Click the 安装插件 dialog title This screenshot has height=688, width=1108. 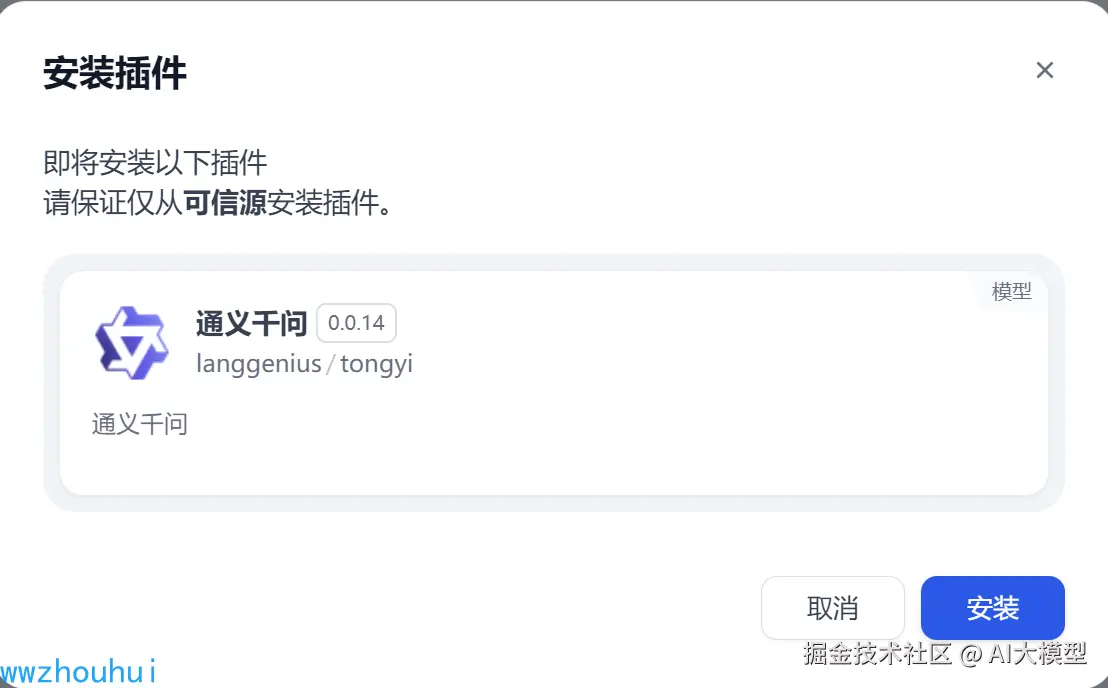pos(115,74)
